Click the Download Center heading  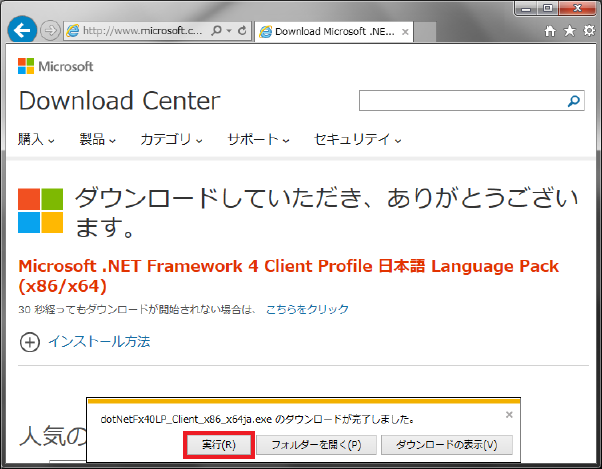pos(119,101)
